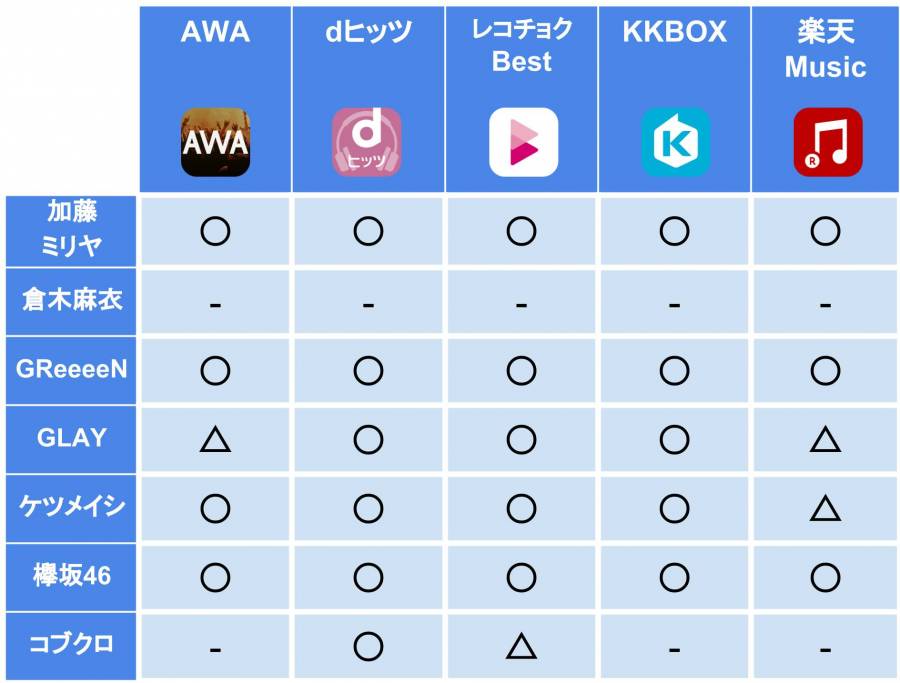Click the レコチョク Best play icon

(x=523, y=142)
